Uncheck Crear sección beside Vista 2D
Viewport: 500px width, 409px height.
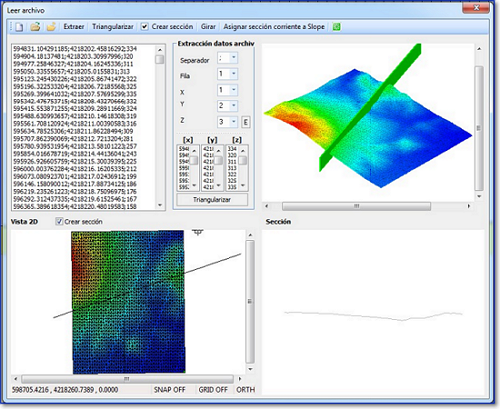(x=59, y=221)
